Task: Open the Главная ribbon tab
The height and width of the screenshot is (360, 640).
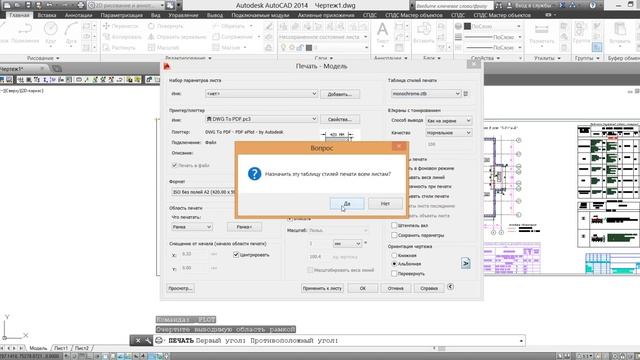Action: pyautogui.click(x=19, y=15)
